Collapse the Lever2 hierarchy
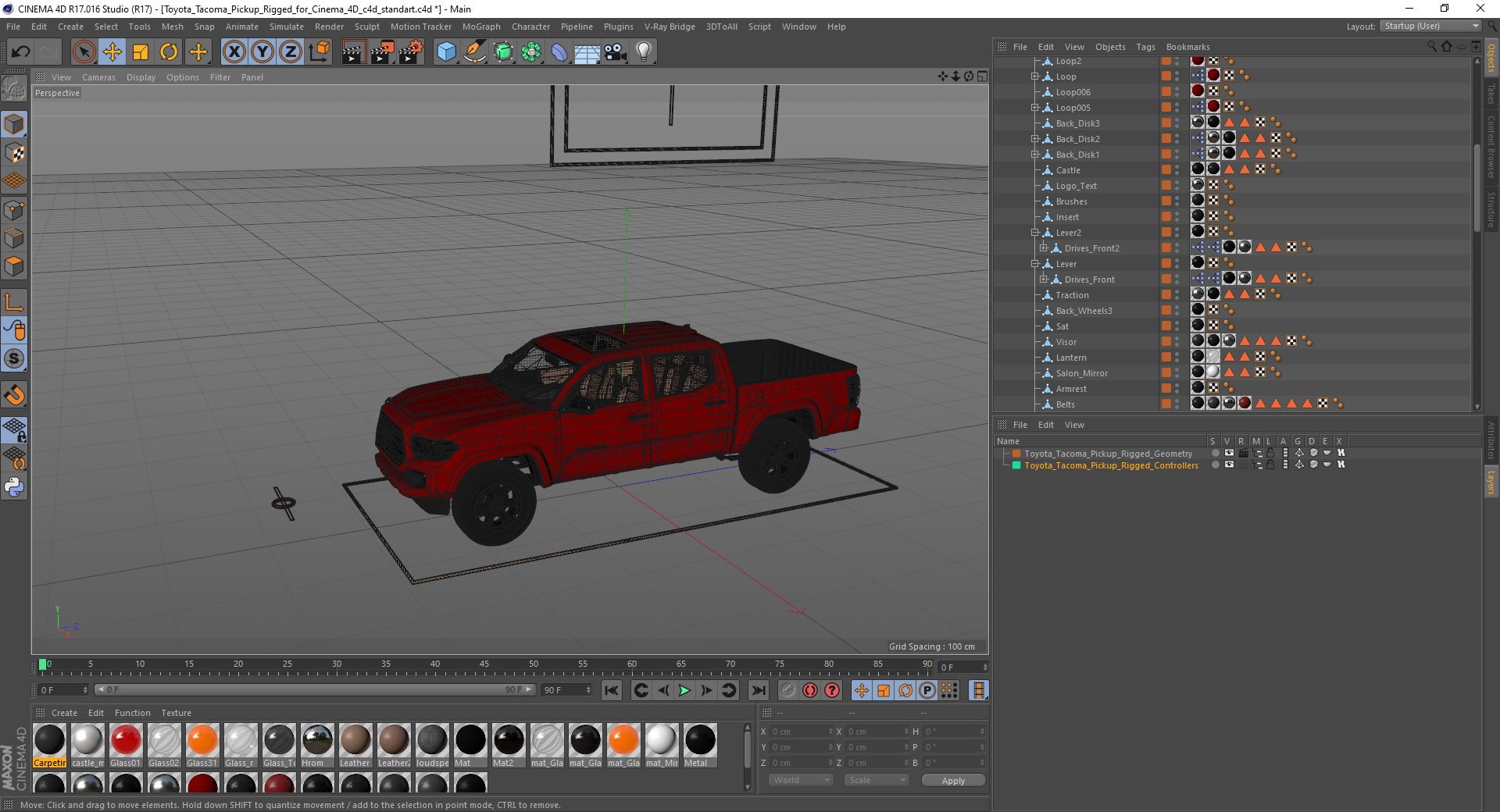The height and width of the screenshot is (812, 1500). coord(1034,233)
